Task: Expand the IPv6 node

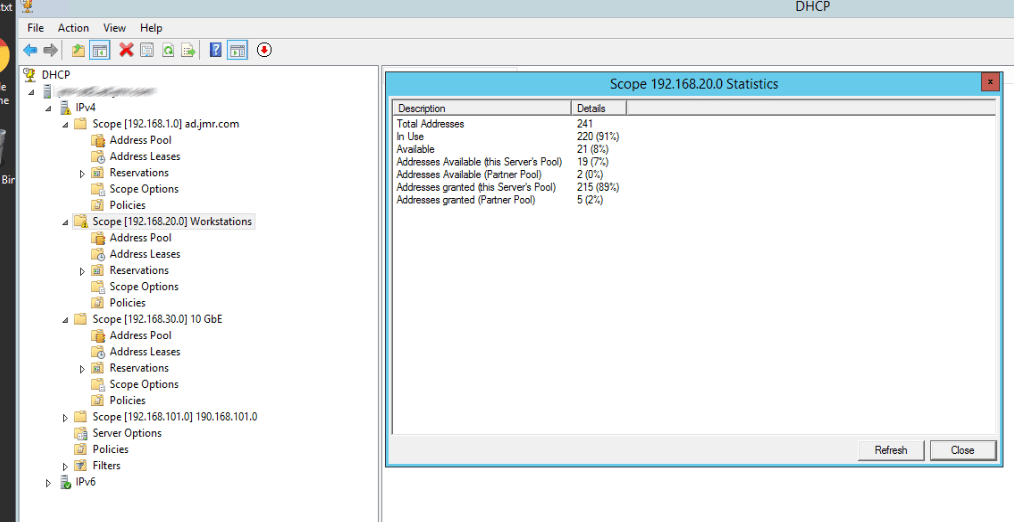Action: [49, 482]
